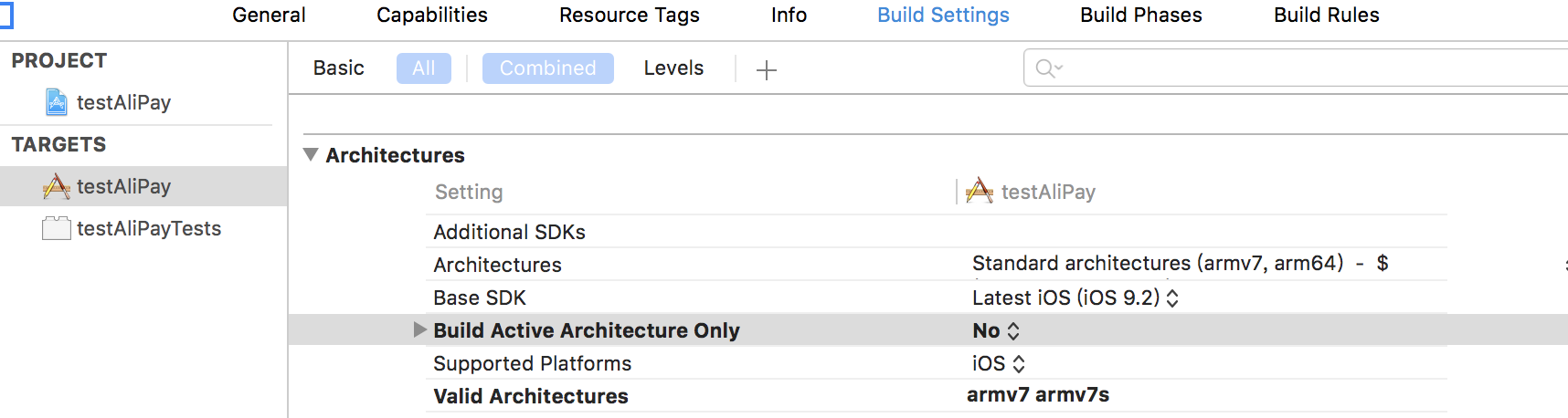
Task: Open the Build Active Architecture No dropdown
Action: [x=996, y=330]
